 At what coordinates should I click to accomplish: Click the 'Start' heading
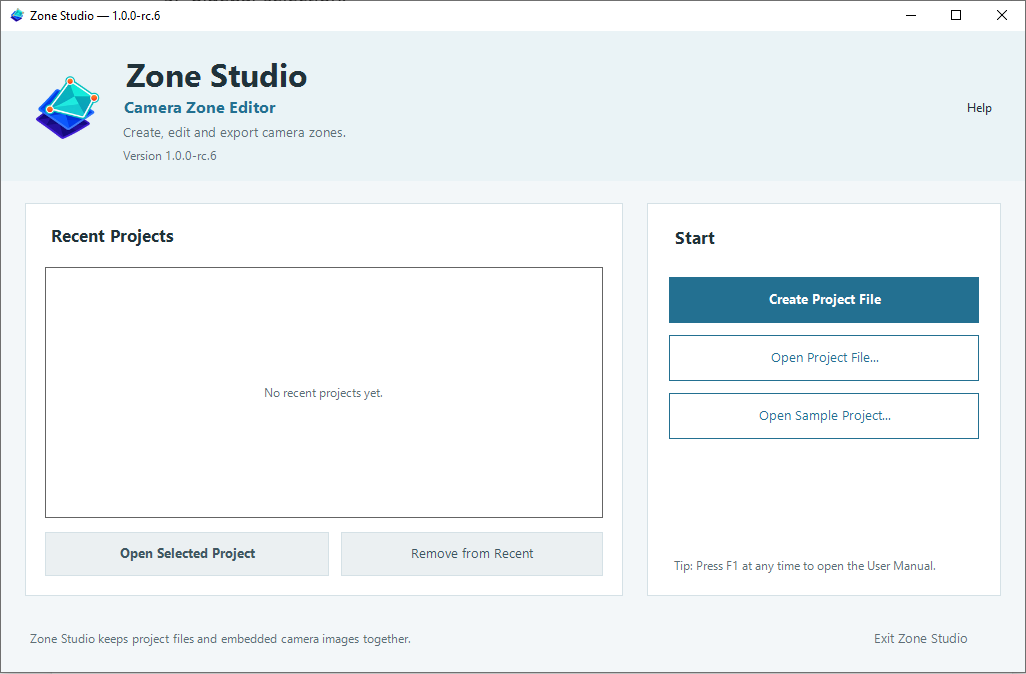click(695, 238)
